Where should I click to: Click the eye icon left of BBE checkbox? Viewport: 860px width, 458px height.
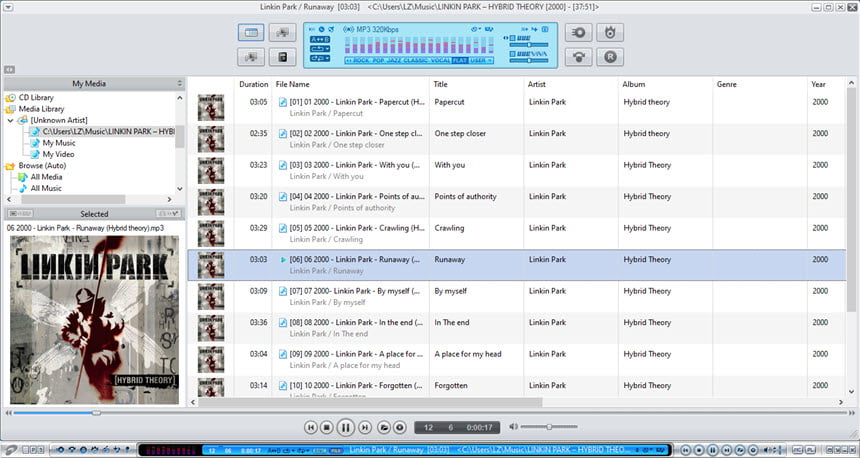(x=506, y=38)
